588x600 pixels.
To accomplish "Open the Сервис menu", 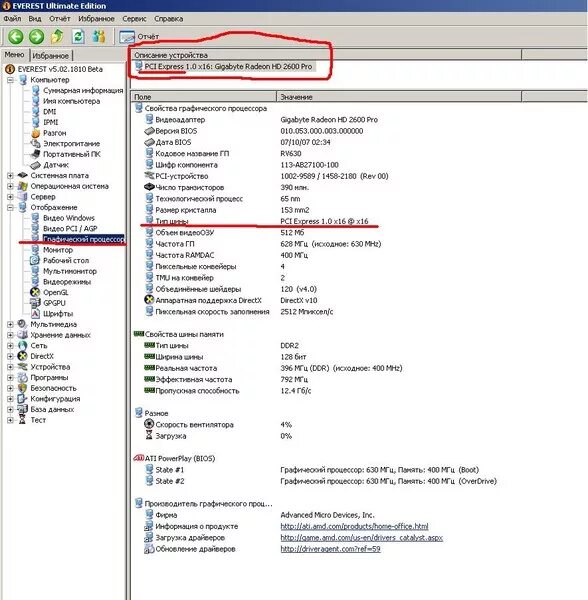I will 134,18.
